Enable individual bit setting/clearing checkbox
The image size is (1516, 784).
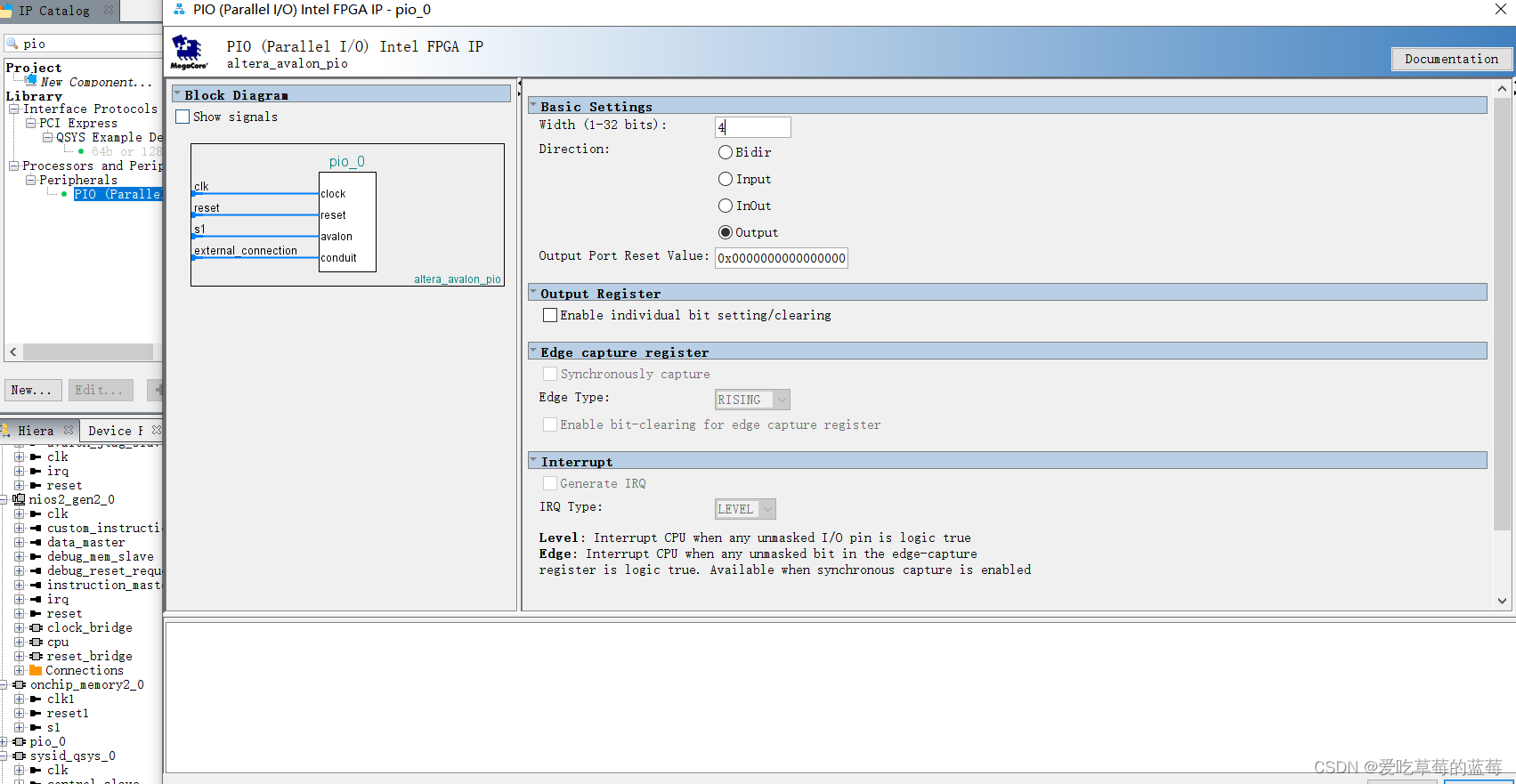point(550,315)
